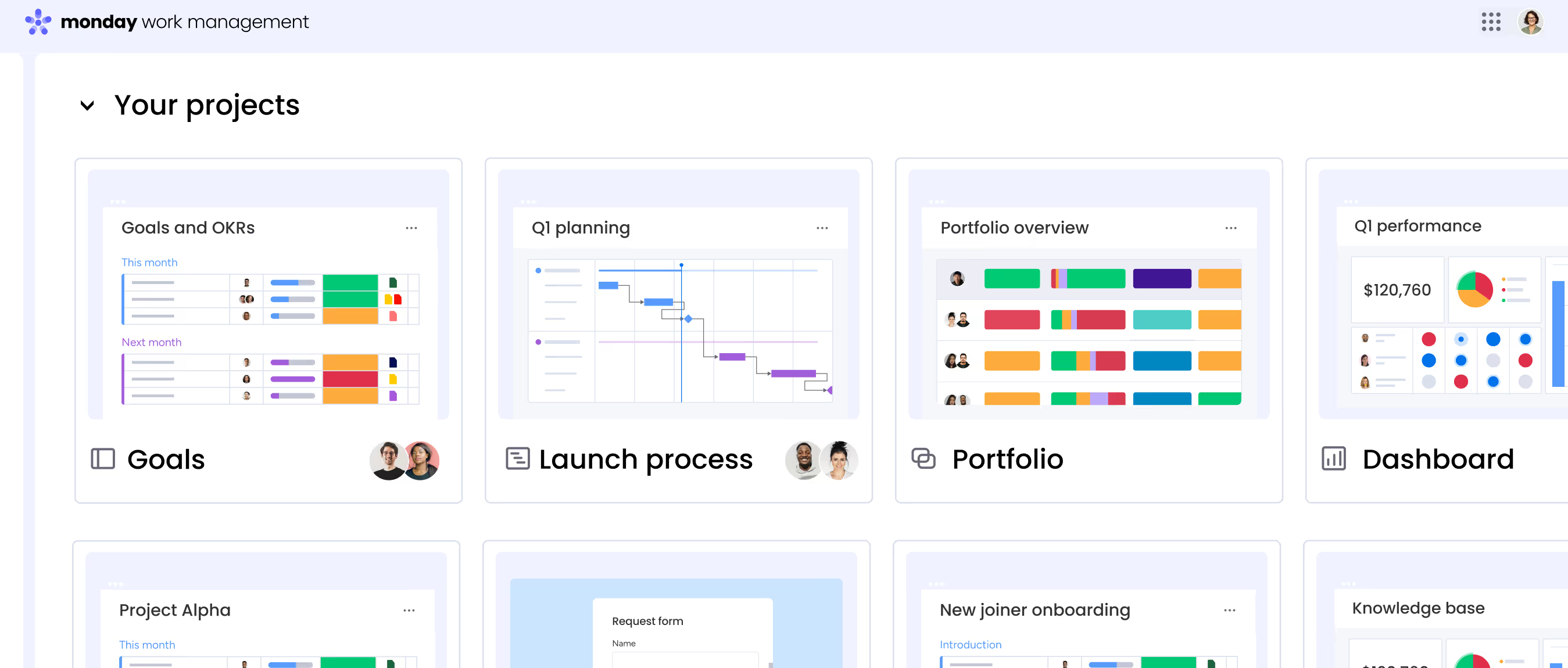Viewport: 1568px width, 668px height.
Task: Open your profile avatar menu
Action: [x=1531, y=22]
